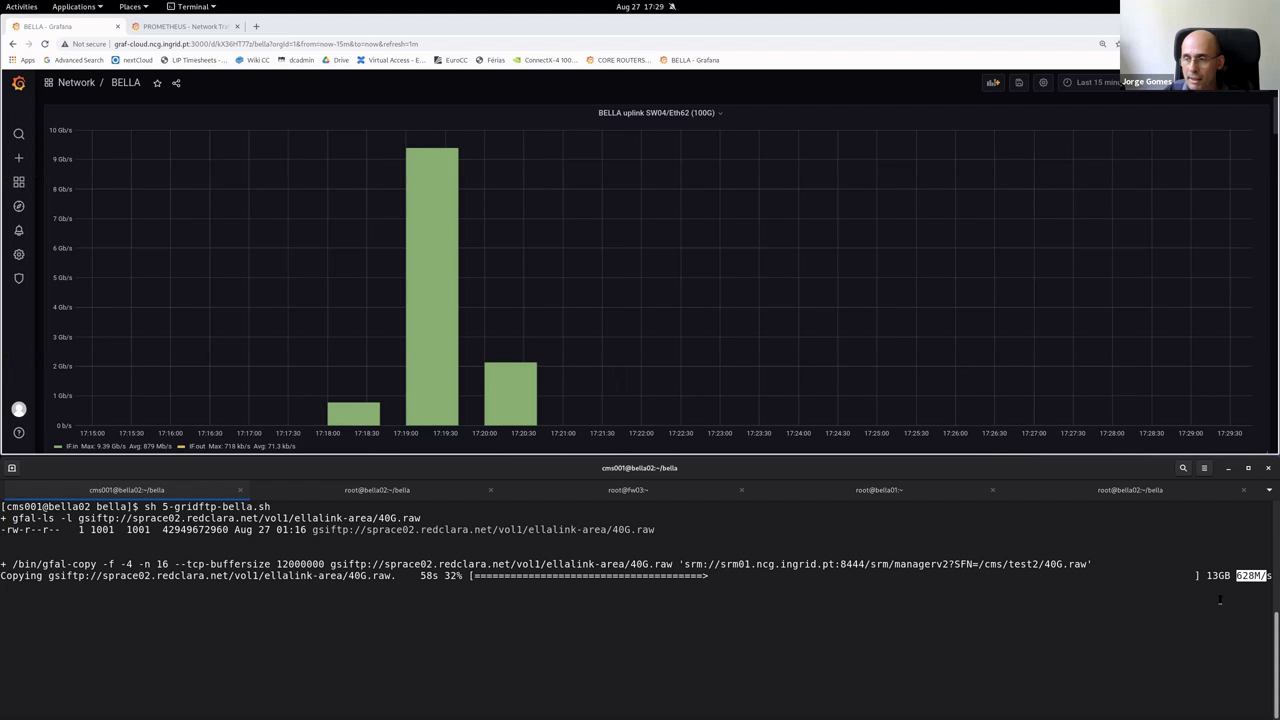Open the BELLA - Grafana bookmark
Image resolution: width=1280 pixels, height=720 pixels.
pos(689,60)
